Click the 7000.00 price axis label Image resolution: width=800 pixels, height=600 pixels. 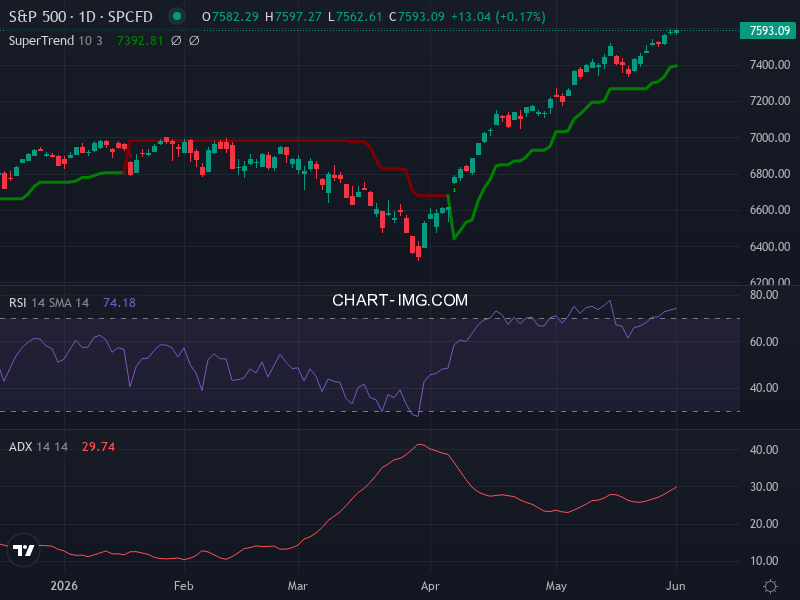pyautogui.click(x=770, y=138)
